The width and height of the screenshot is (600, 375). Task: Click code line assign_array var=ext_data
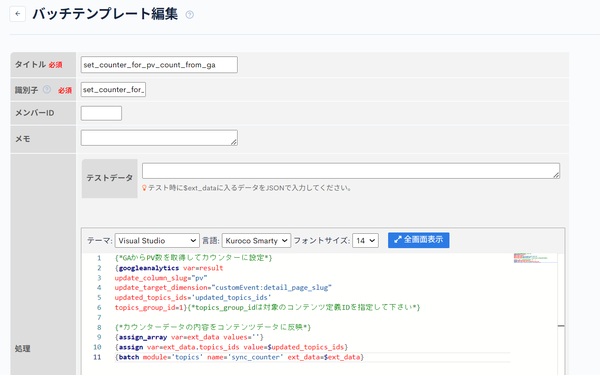(x=189, y=337)
